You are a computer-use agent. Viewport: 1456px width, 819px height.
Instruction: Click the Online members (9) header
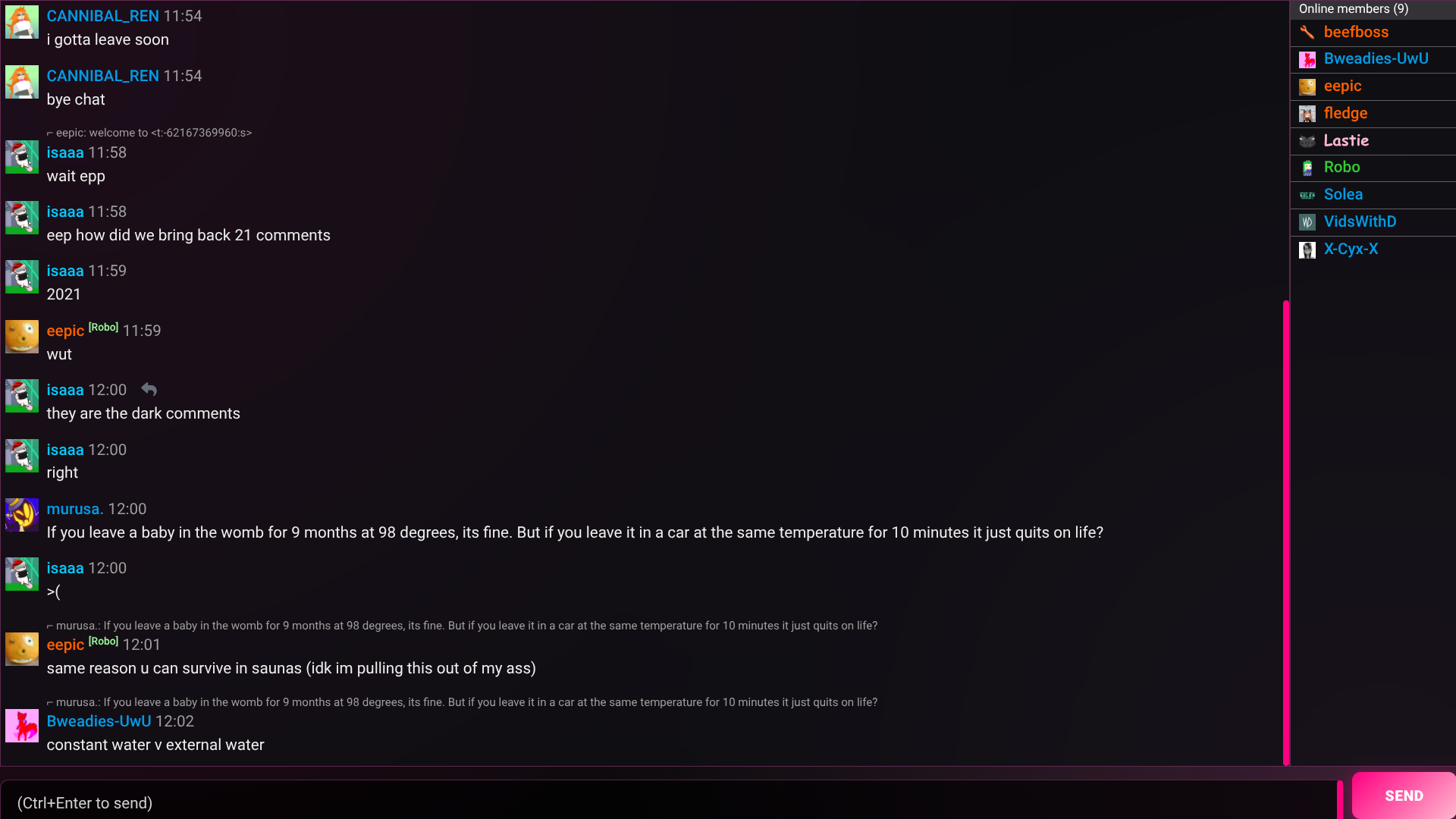click(x=1352, y=8)
